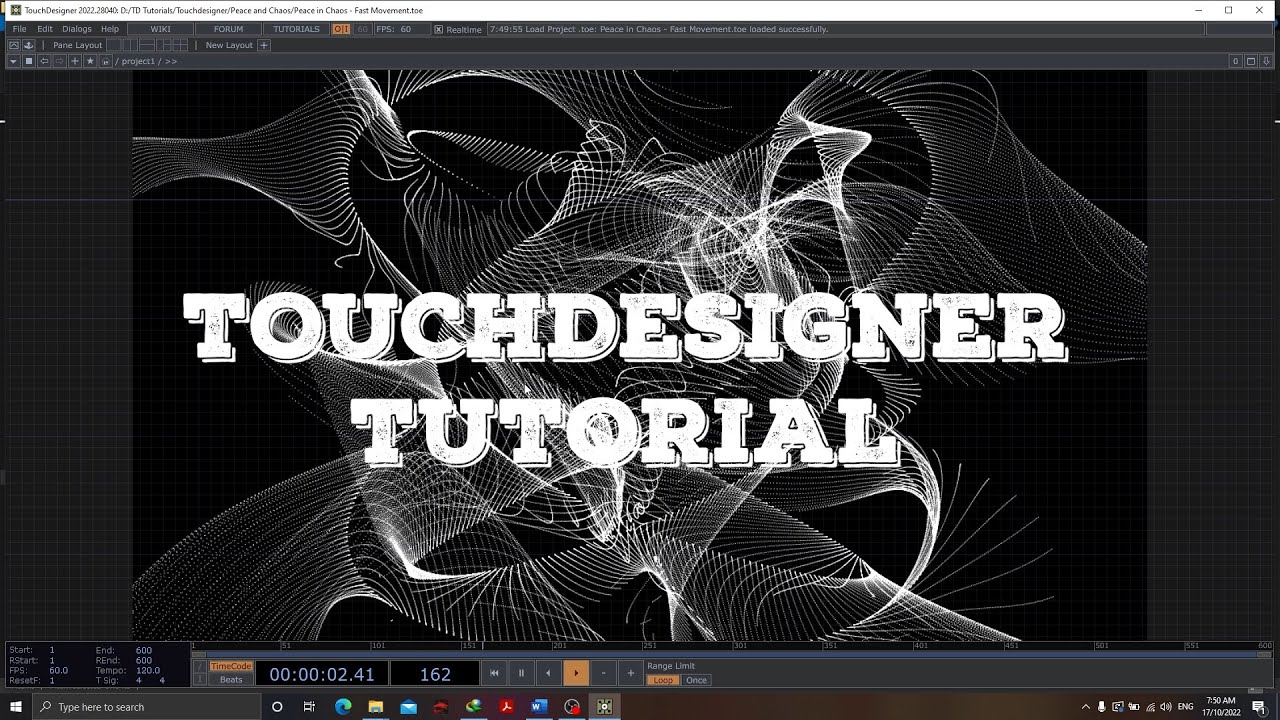Launch Microsoft Edge from taskbar

coord(343,707)
